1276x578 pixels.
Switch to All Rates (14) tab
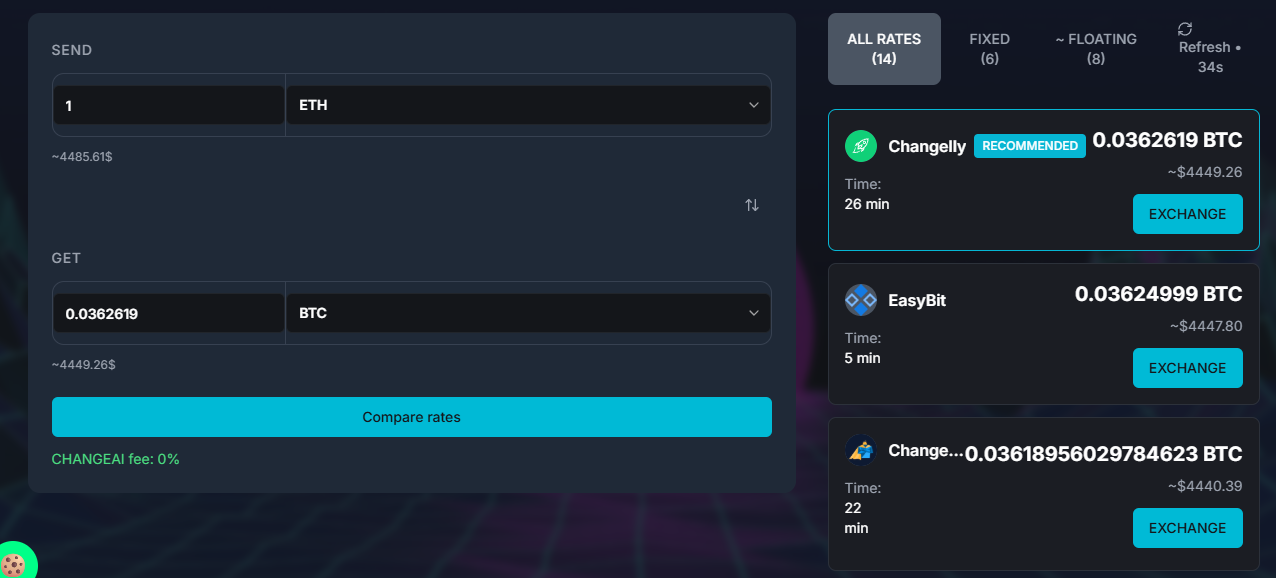pos(884,49)
